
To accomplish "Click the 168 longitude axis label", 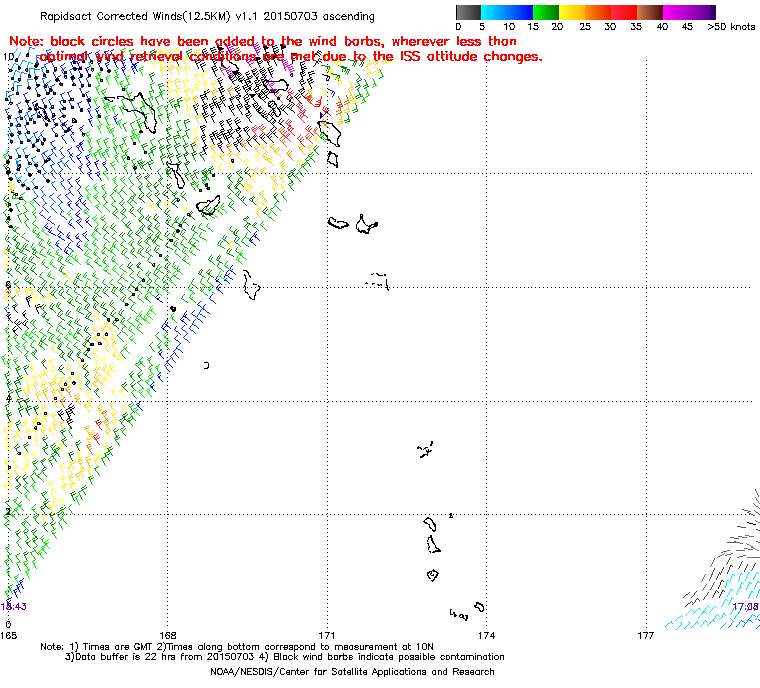I will tap(168, 635).
